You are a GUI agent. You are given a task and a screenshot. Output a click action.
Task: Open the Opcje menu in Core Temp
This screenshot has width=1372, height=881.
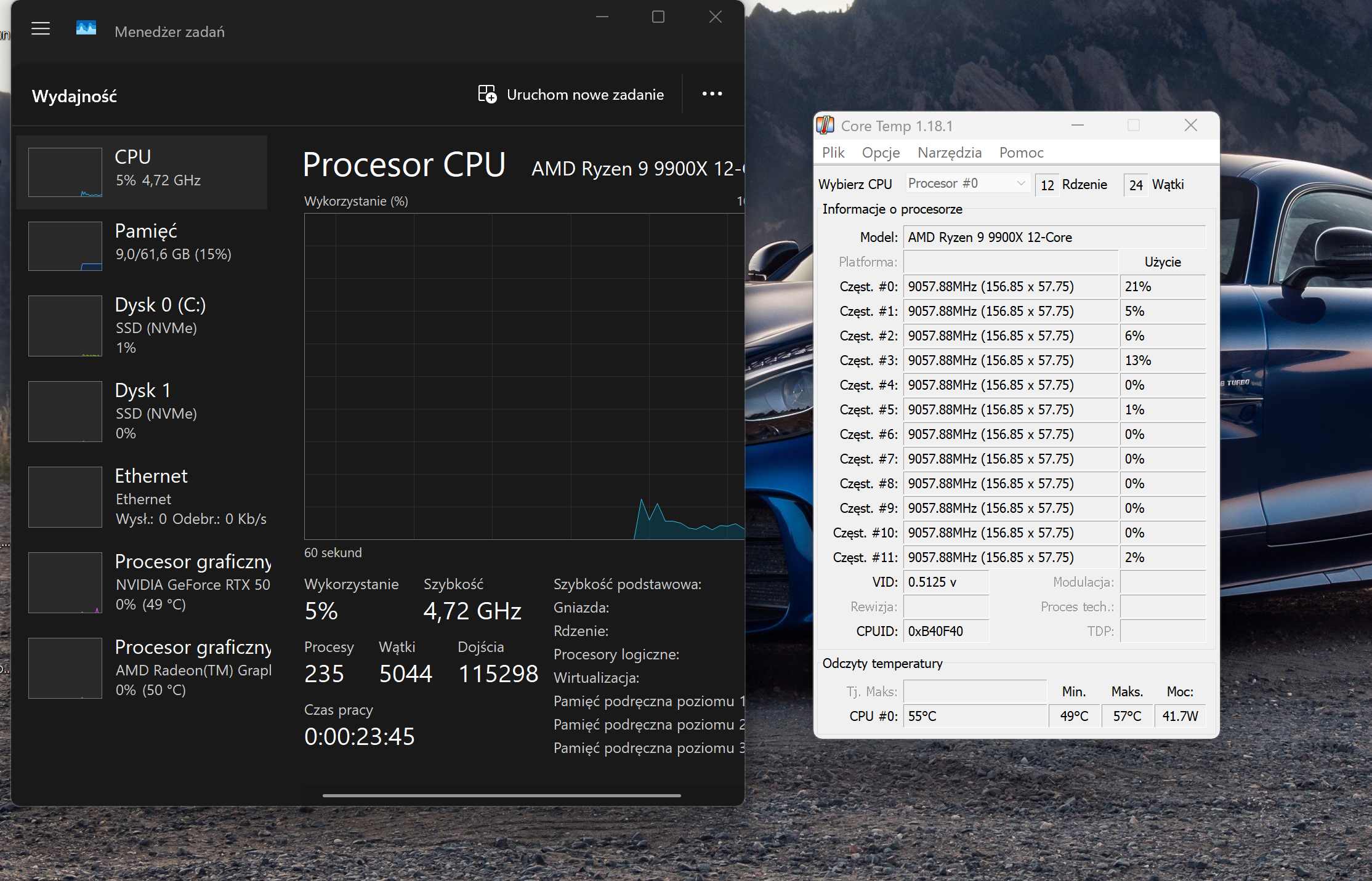point(881,153)
